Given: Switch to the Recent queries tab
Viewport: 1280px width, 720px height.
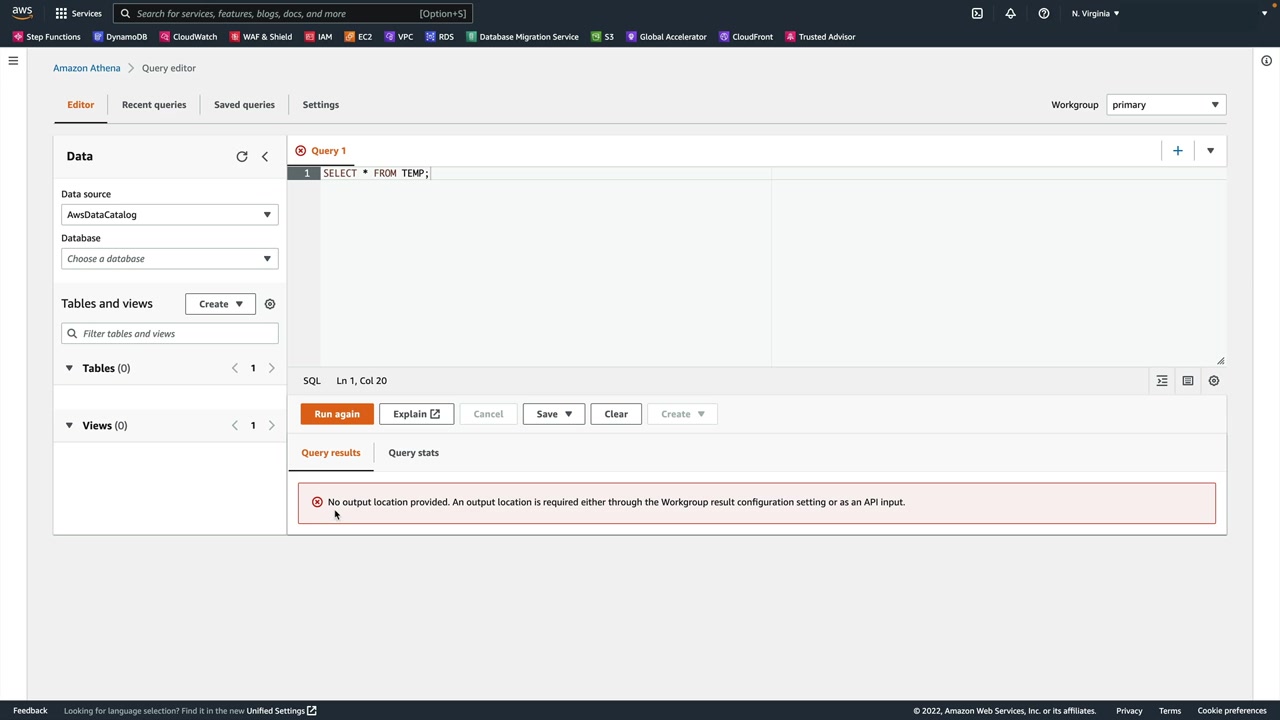Looking at the screenshot, I should click(x=154, y=105).
